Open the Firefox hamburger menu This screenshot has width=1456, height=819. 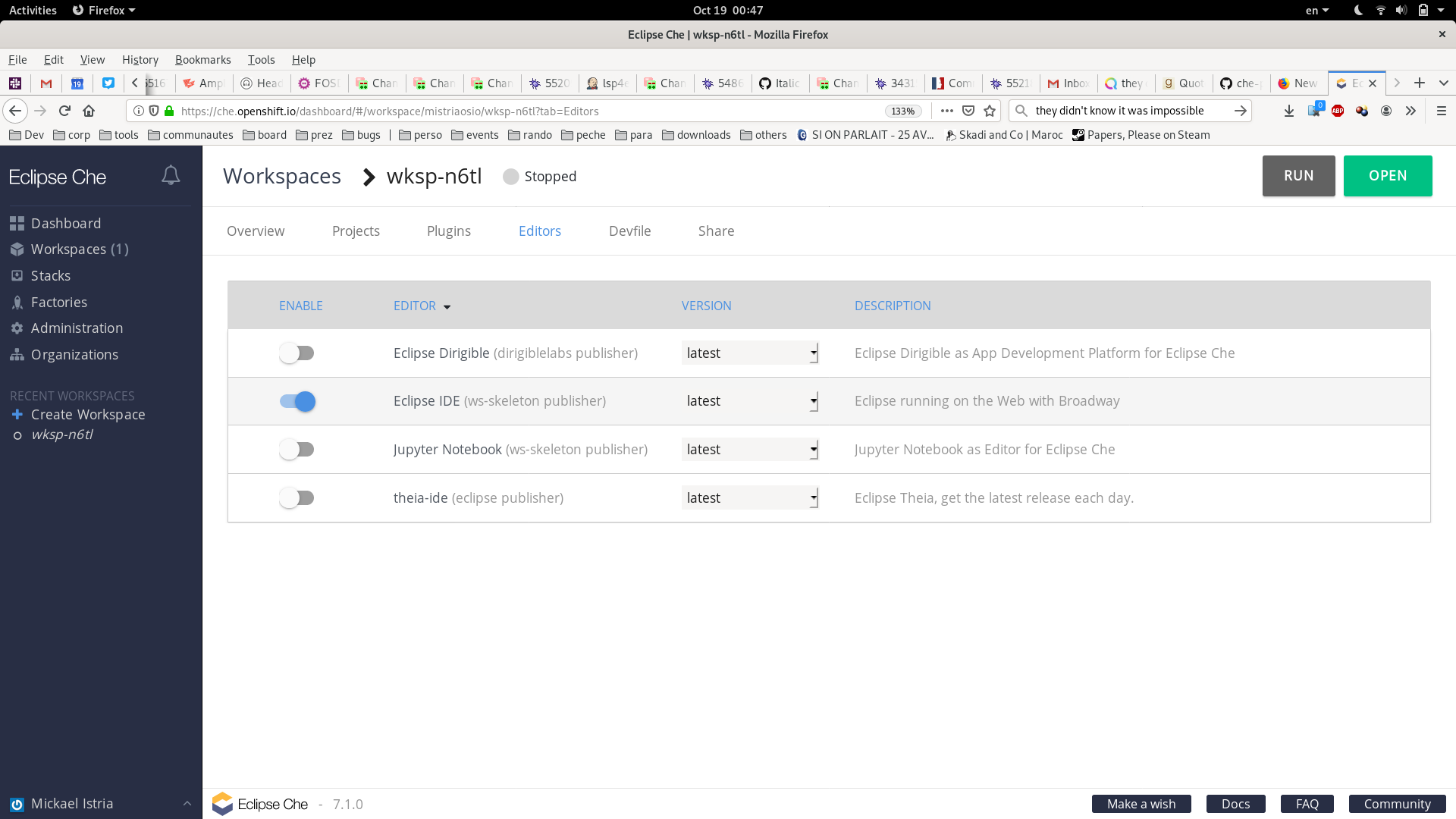[1441, 111]
